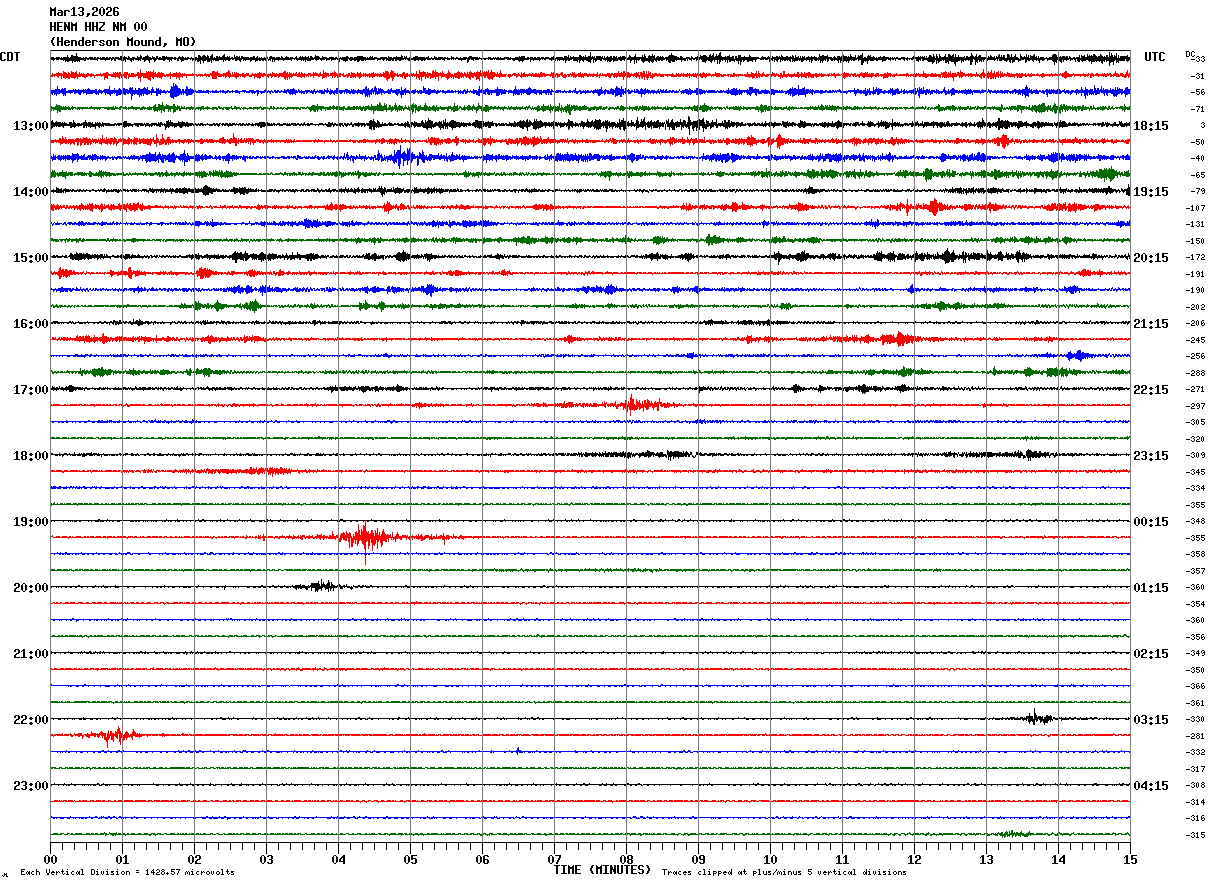Select the DC offset value '-288'
The width and height of the screenshot is (1210, 886).
pyautogui.click(x=1195, y=373)
